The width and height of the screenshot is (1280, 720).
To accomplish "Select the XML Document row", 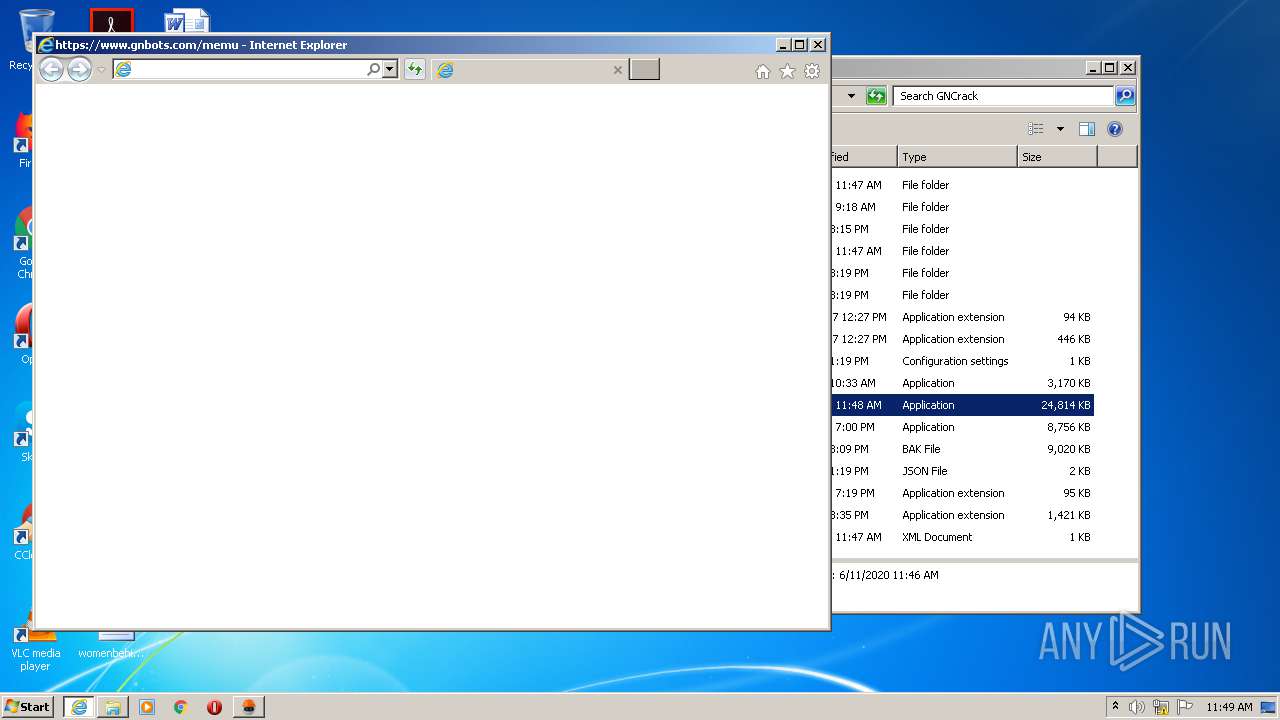I will point(962,537).
